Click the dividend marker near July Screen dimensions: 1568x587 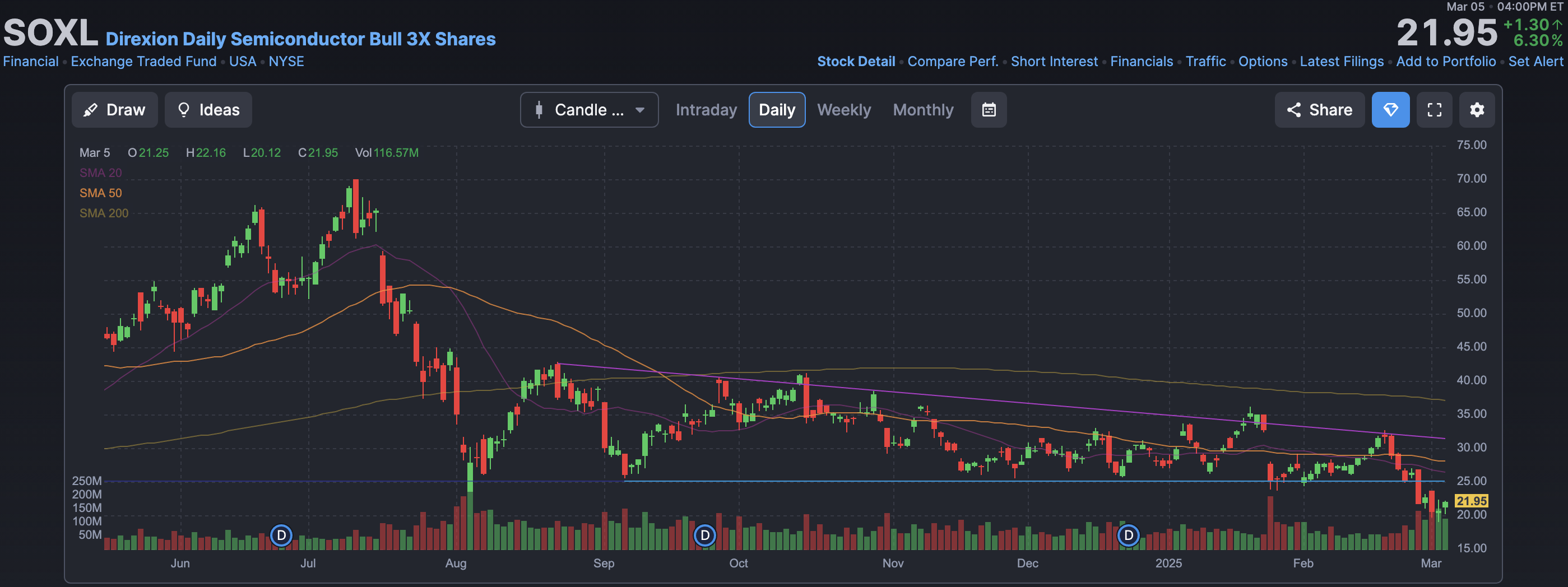coord(281,535)
